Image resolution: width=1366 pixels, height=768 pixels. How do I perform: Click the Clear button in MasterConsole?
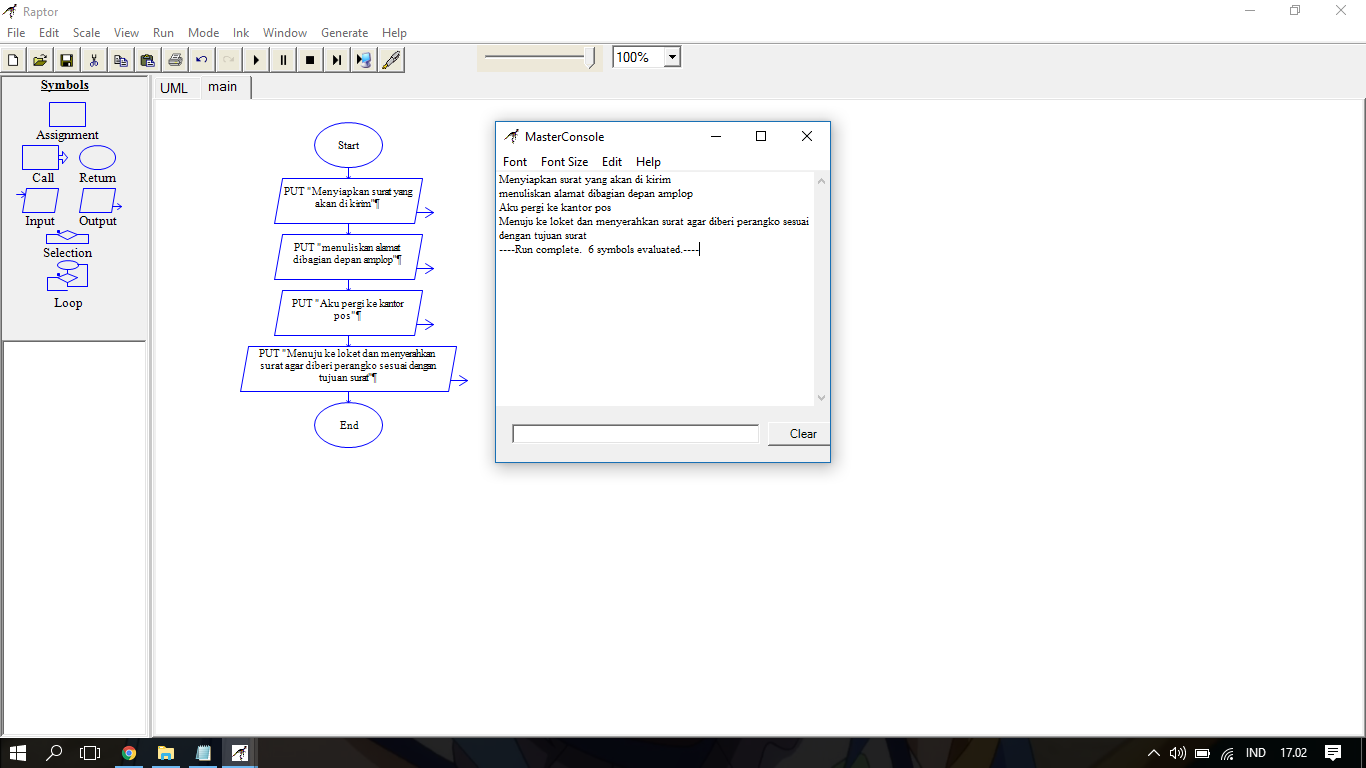(x=799, y=434)
